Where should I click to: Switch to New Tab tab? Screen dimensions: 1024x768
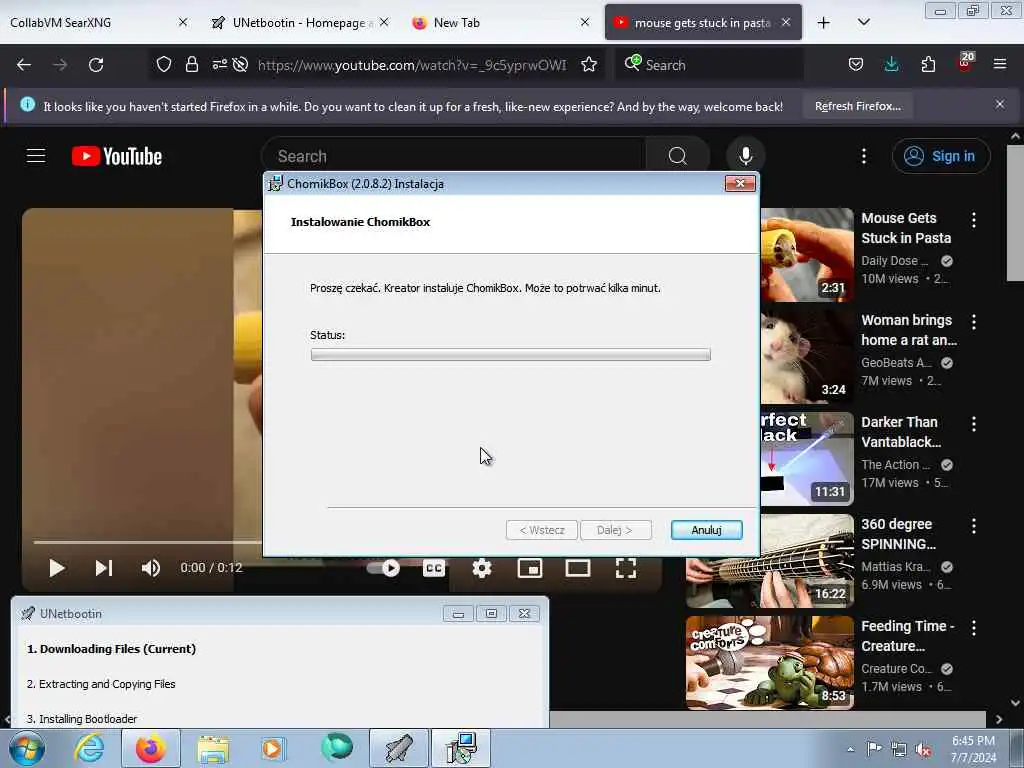click(500, 23)
